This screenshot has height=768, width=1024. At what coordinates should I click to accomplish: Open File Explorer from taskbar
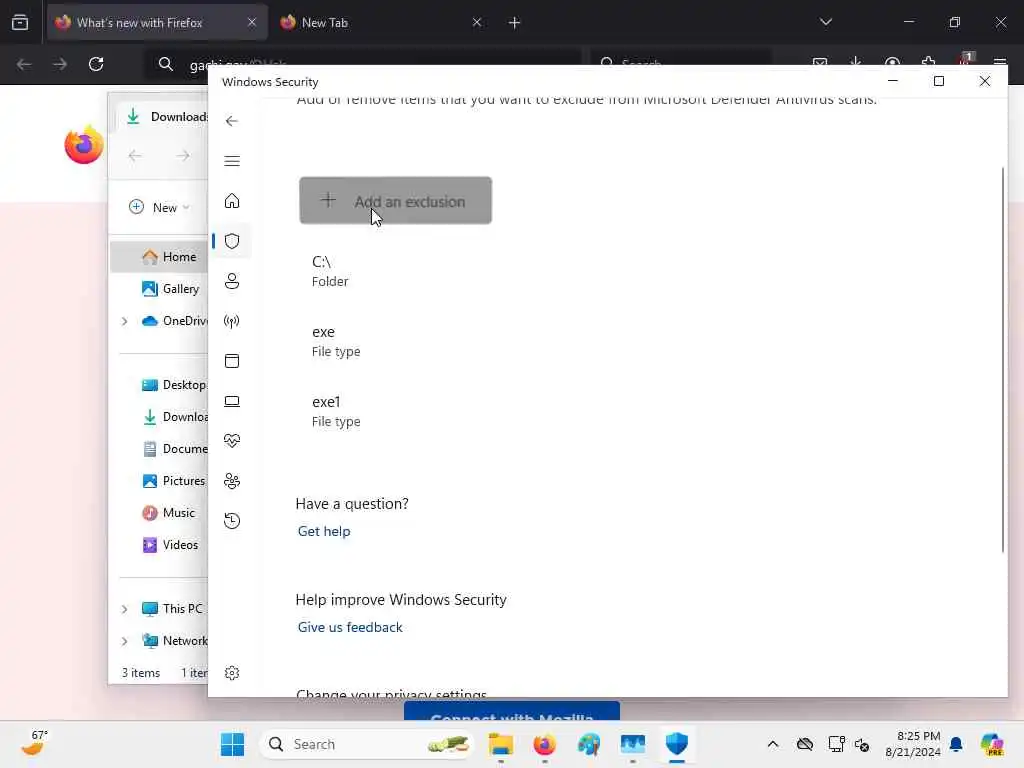click(501, 744)
